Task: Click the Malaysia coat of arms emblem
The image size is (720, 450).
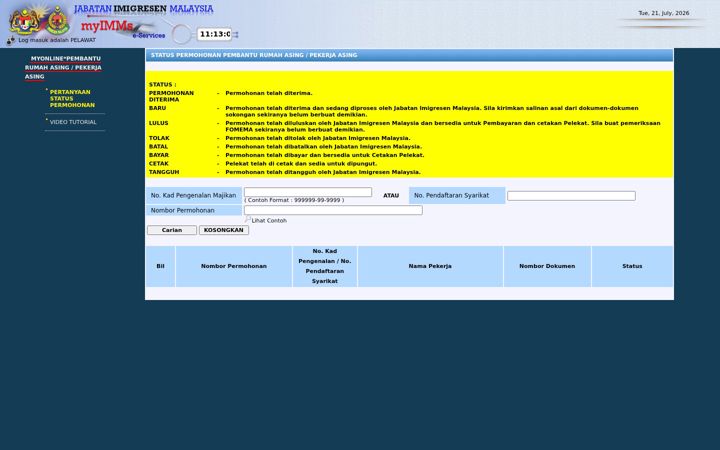Action: 24,21
